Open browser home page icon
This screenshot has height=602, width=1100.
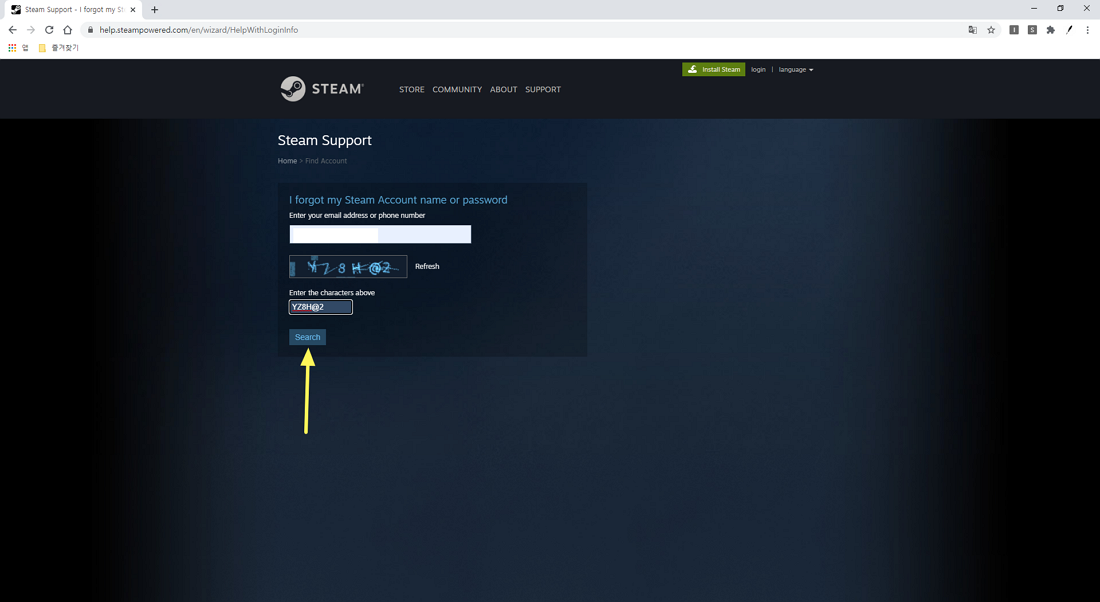(67, 29)
